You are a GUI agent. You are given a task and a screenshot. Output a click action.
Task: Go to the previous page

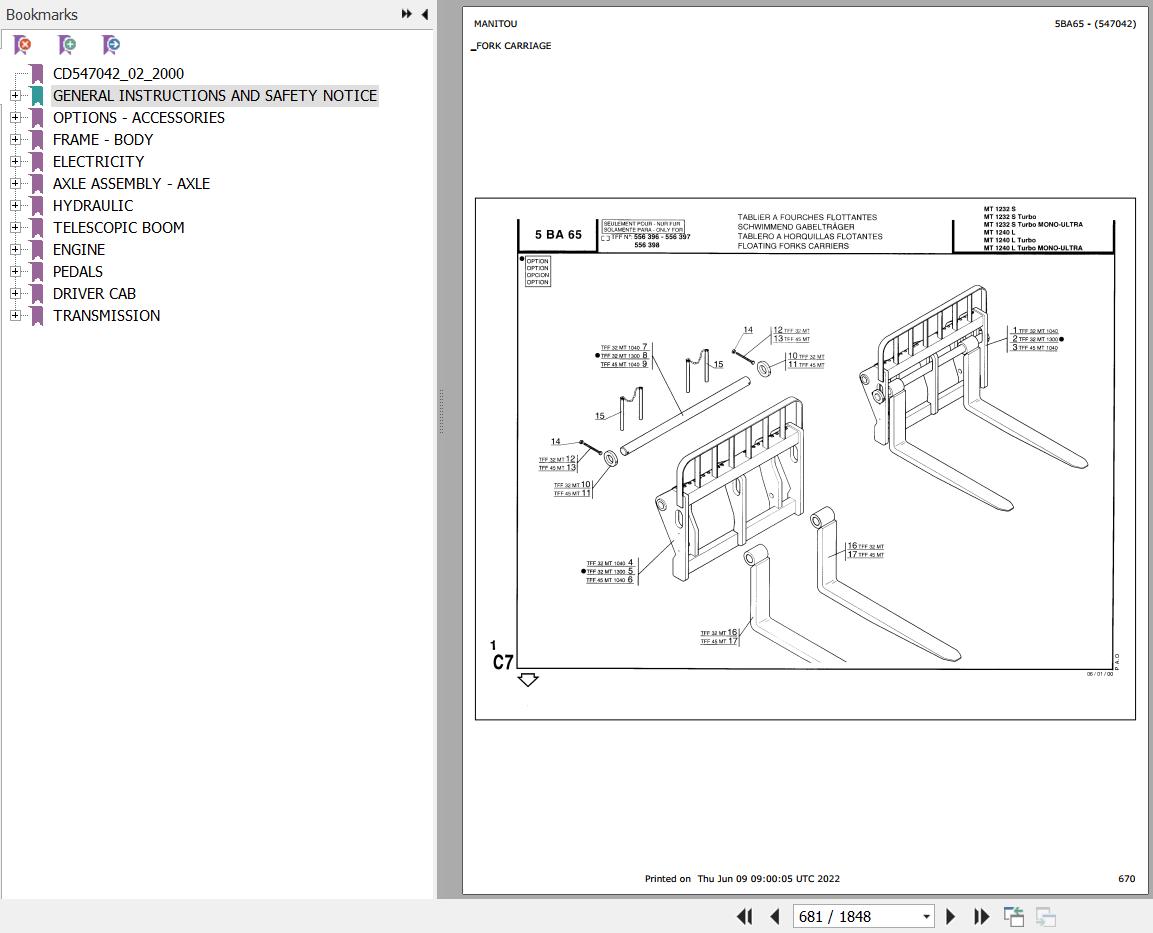click(774, 917)
